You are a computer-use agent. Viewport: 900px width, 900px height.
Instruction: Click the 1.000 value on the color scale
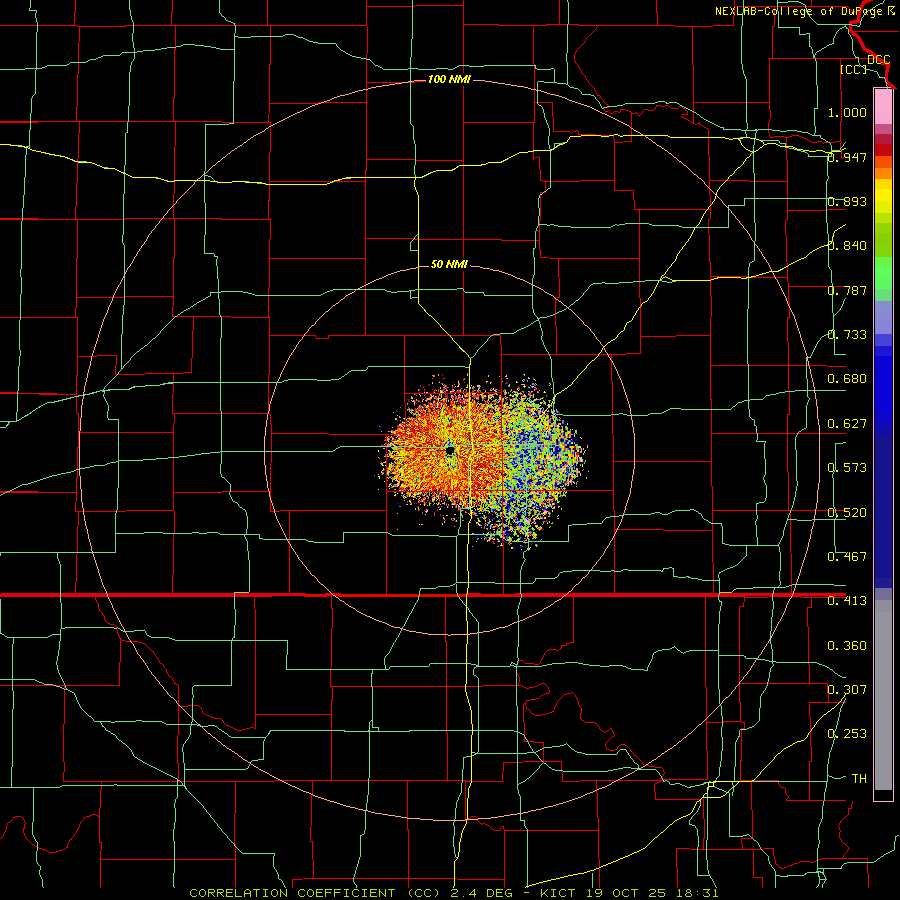(x=847, y=112)
